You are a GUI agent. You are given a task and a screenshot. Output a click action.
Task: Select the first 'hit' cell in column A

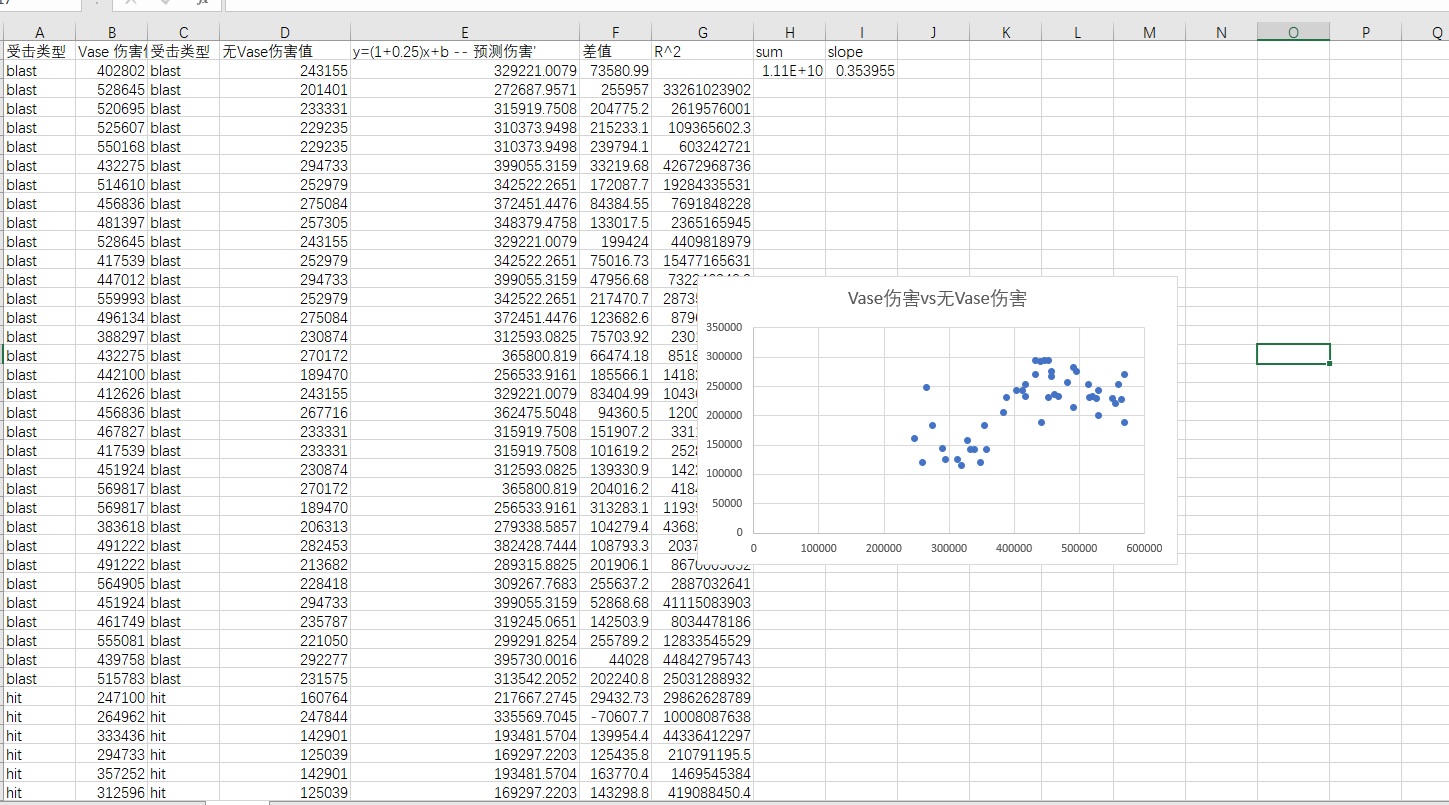click(x=39, y=698)
